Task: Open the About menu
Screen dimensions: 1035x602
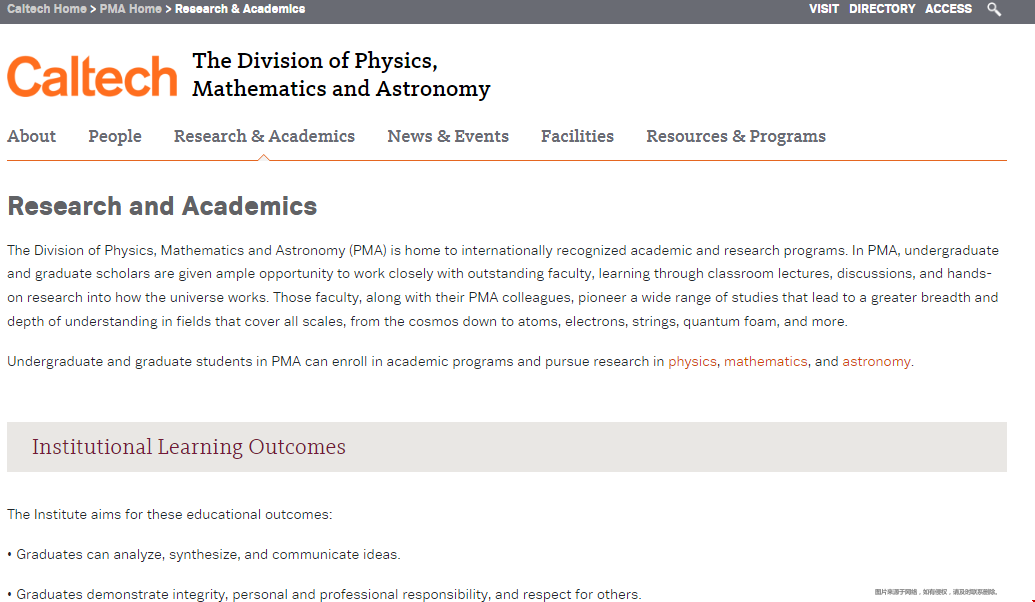Action: (32, 136)
